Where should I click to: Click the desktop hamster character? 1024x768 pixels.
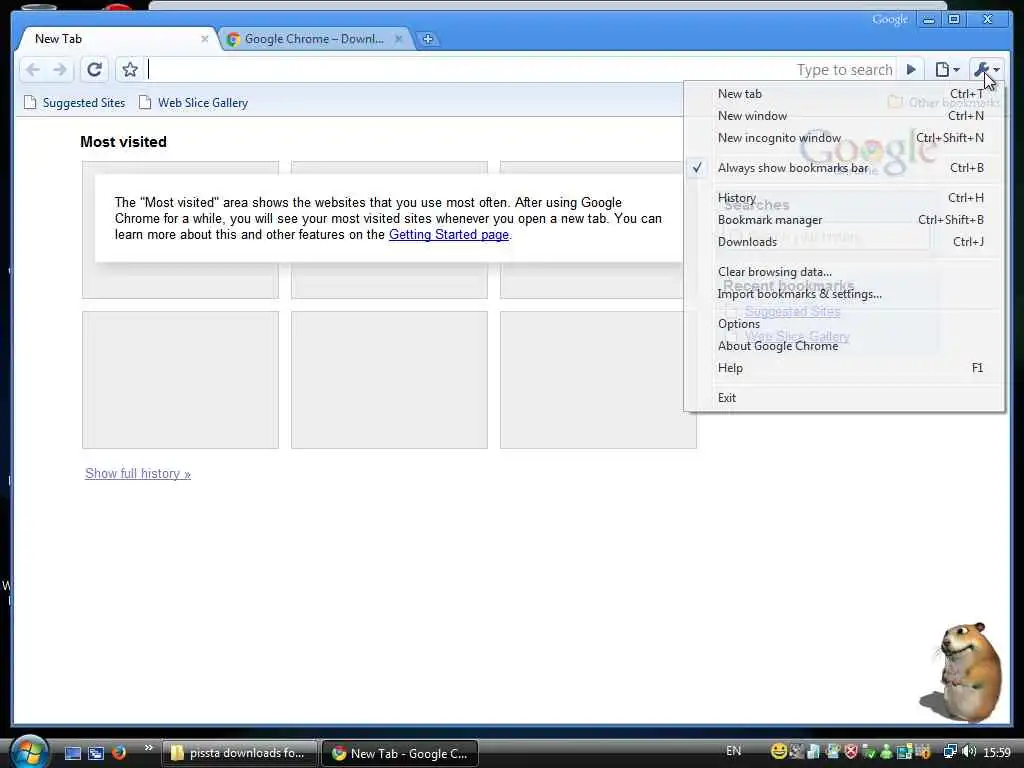point(963,672)
